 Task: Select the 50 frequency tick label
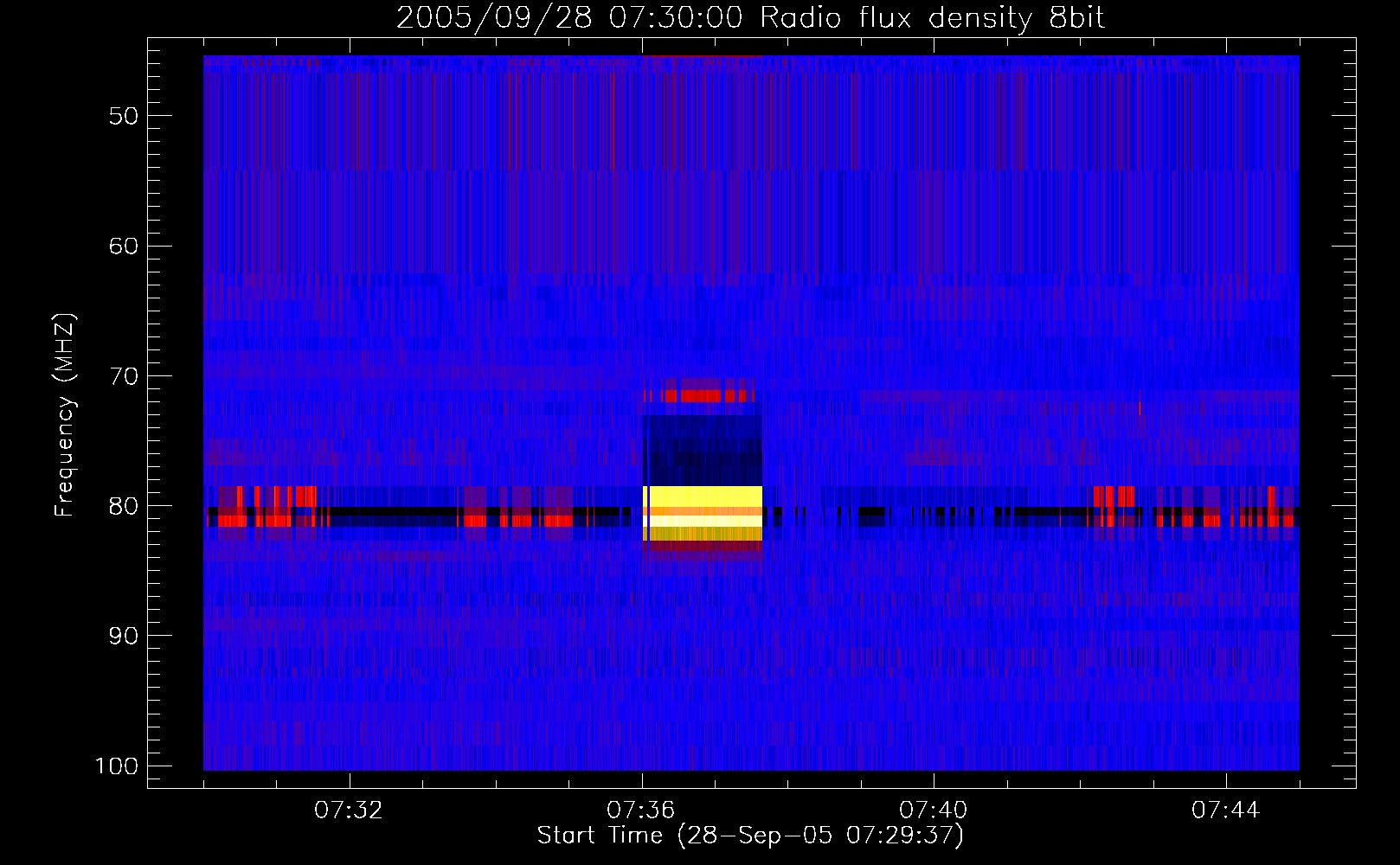[124, 116]
